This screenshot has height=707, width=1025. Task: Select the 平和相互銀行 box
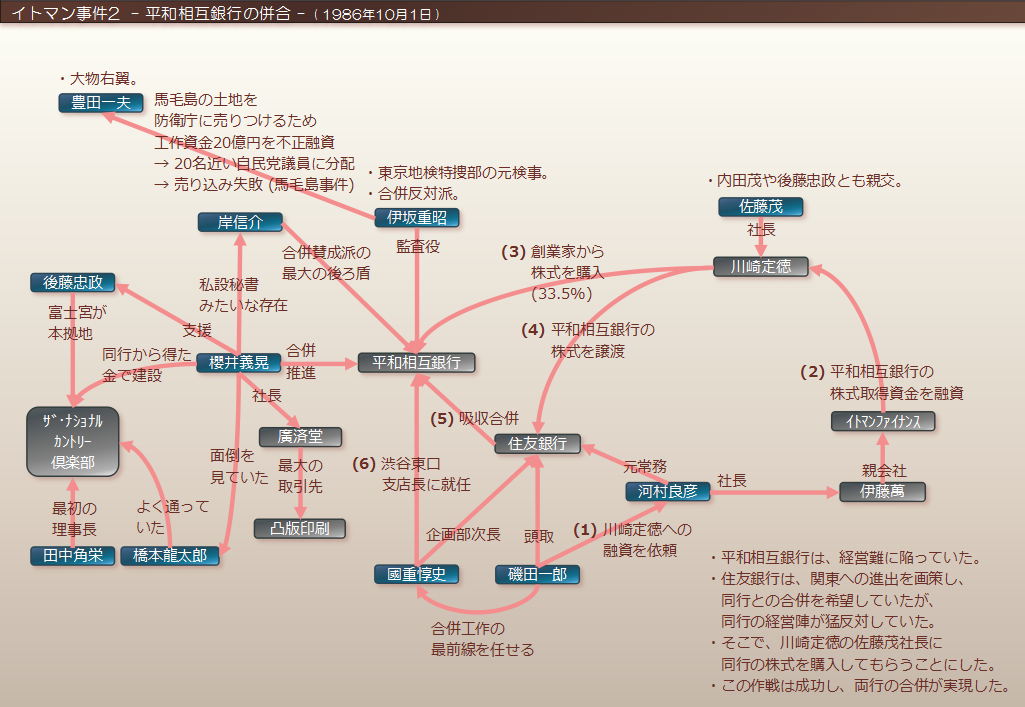pyautogui.click(x=416, y=363)
